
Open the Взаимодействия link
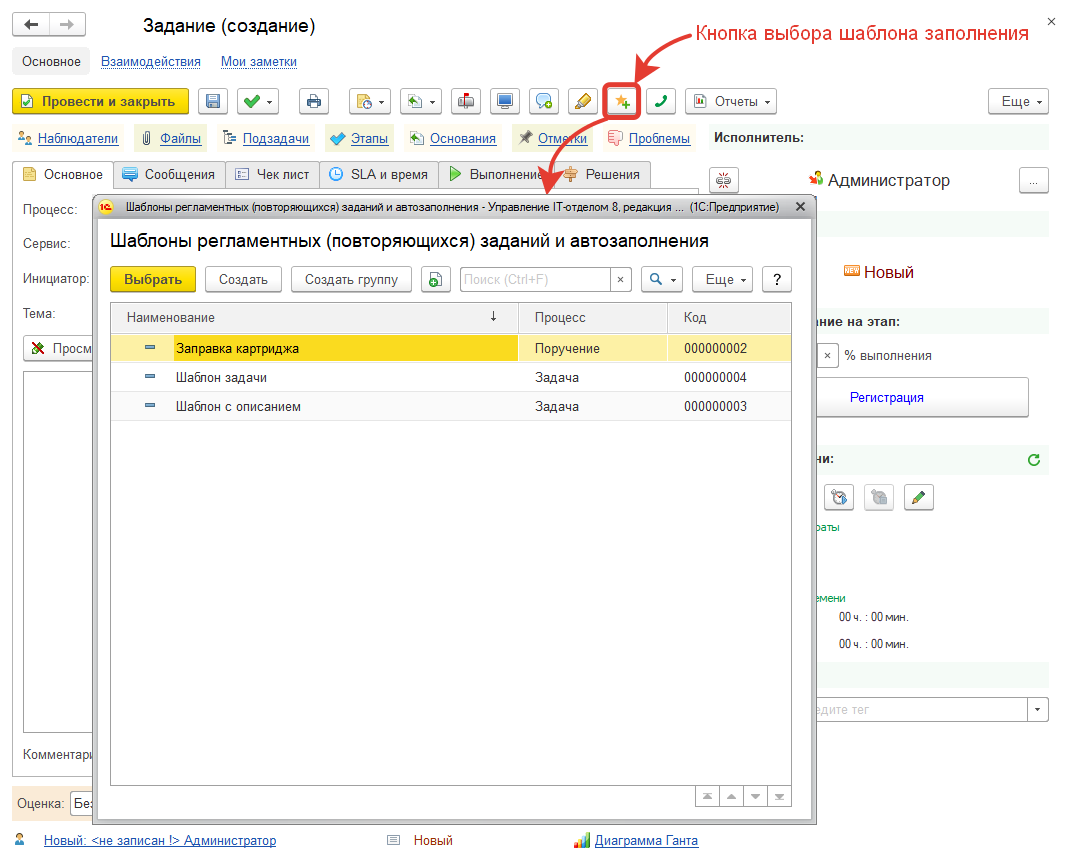[x=150, y=61]
